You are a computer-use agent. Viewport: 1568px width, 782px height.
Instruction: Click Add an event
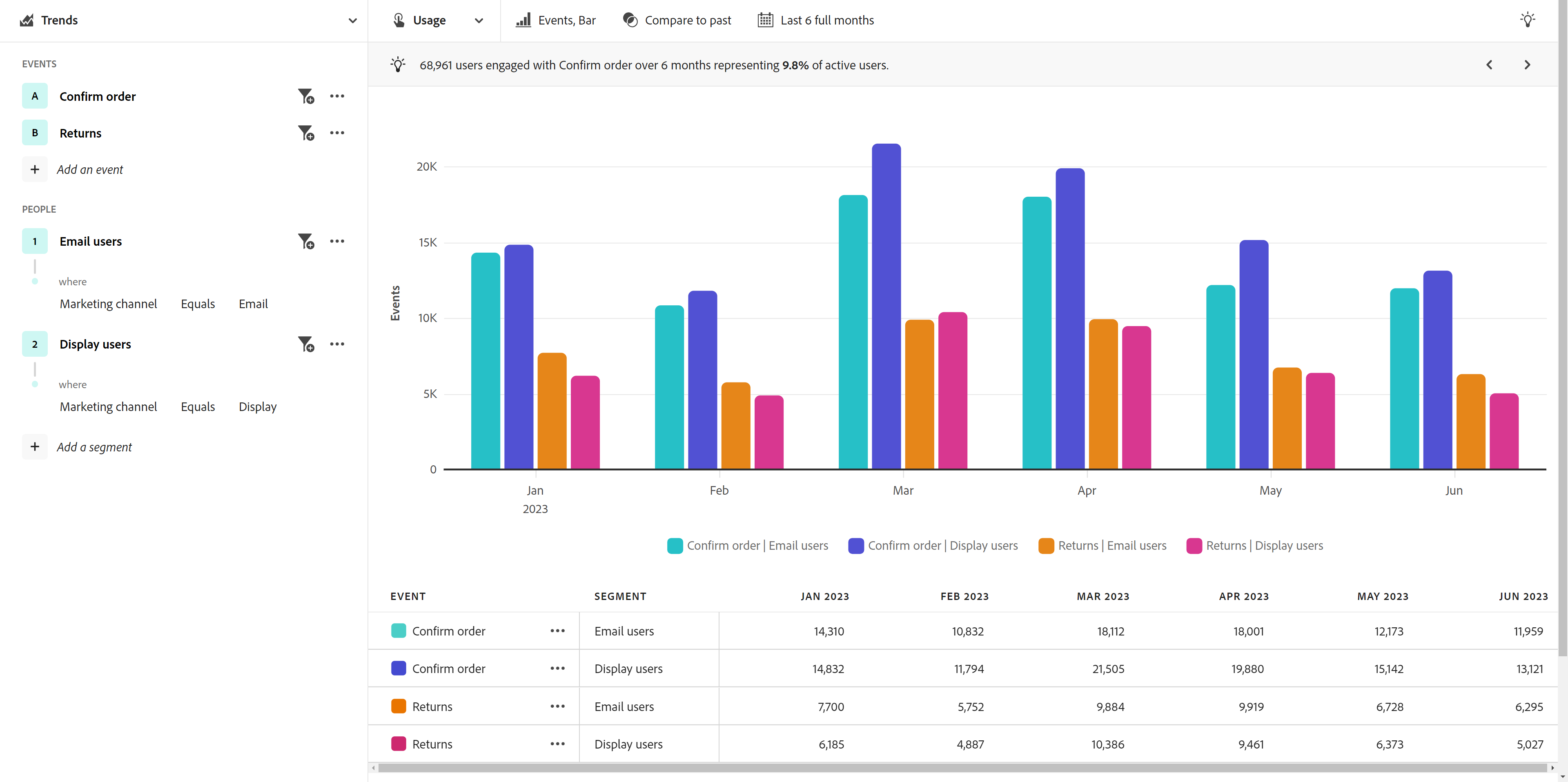point(89,169)
